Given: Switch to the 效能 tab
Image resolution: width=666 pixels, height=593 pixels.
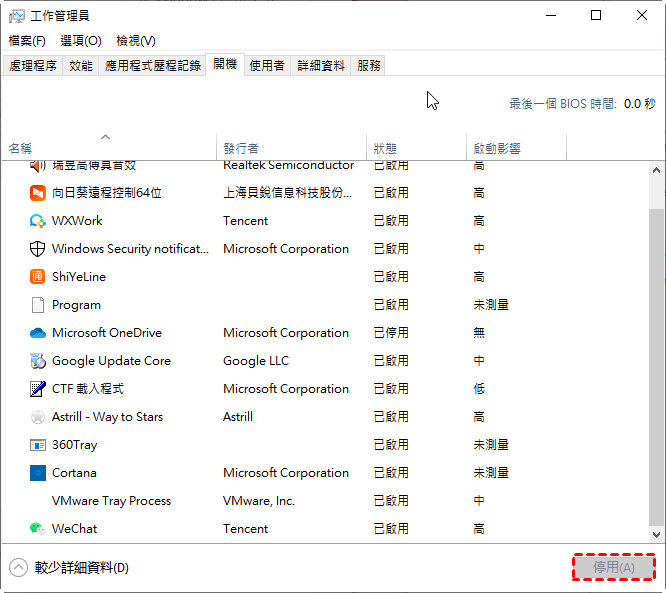Looking at the screenshot, I should point(81,66).
